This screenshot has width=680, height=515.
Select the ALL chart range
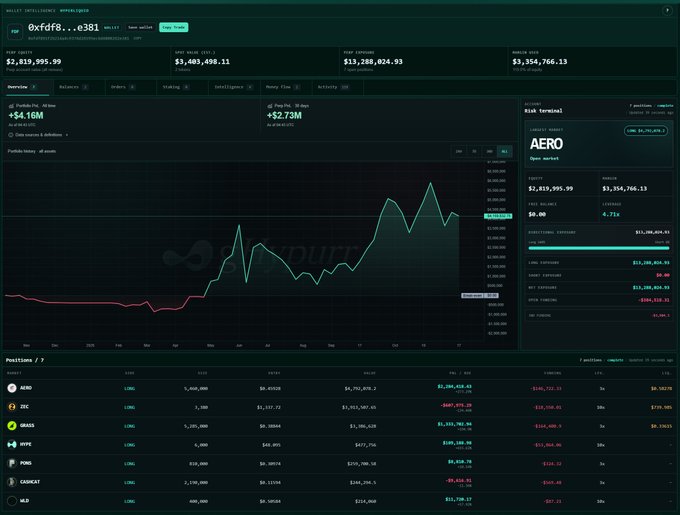click(x=504, y=151)
